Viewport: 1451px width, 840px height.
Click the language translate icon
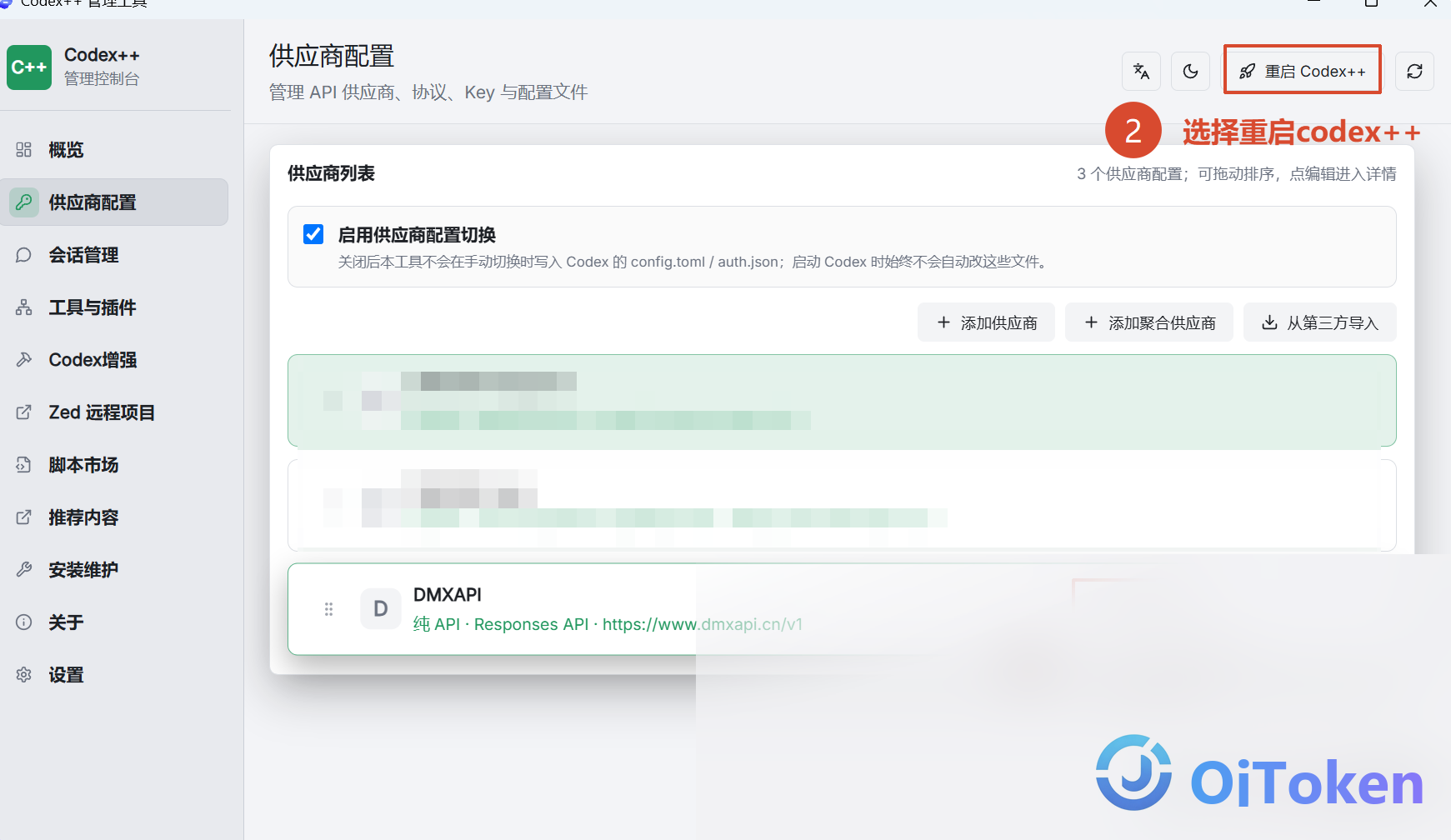pos(1142,72)
